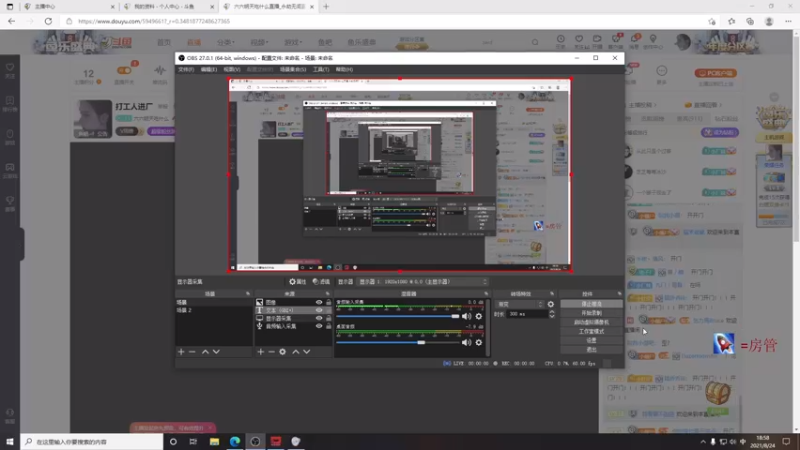
Task: Toggle visibility eye for 文本 (GDI+) source
Action: click(x=319, y=310)
